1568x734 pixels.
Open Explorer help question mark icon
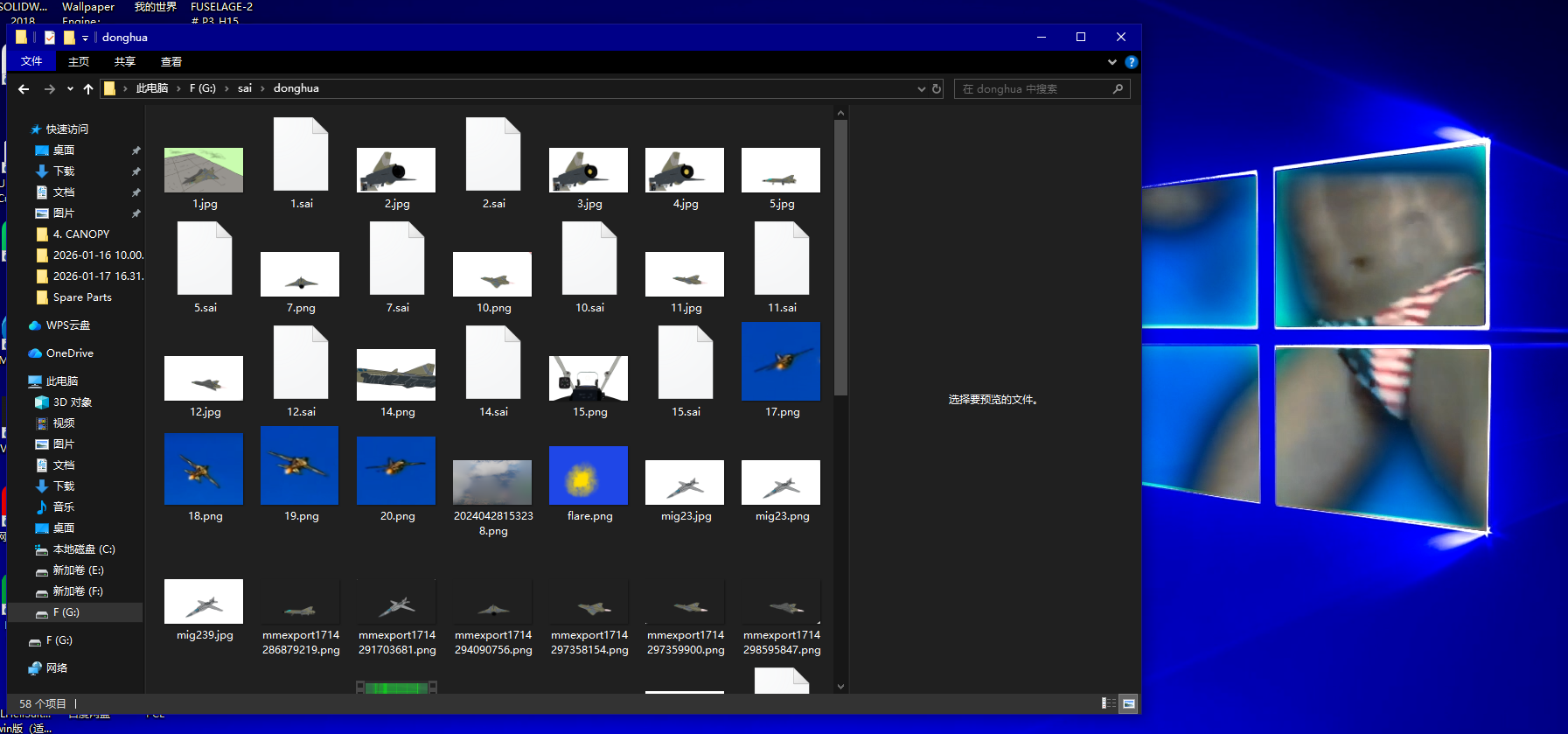[x=1131, y=62]
